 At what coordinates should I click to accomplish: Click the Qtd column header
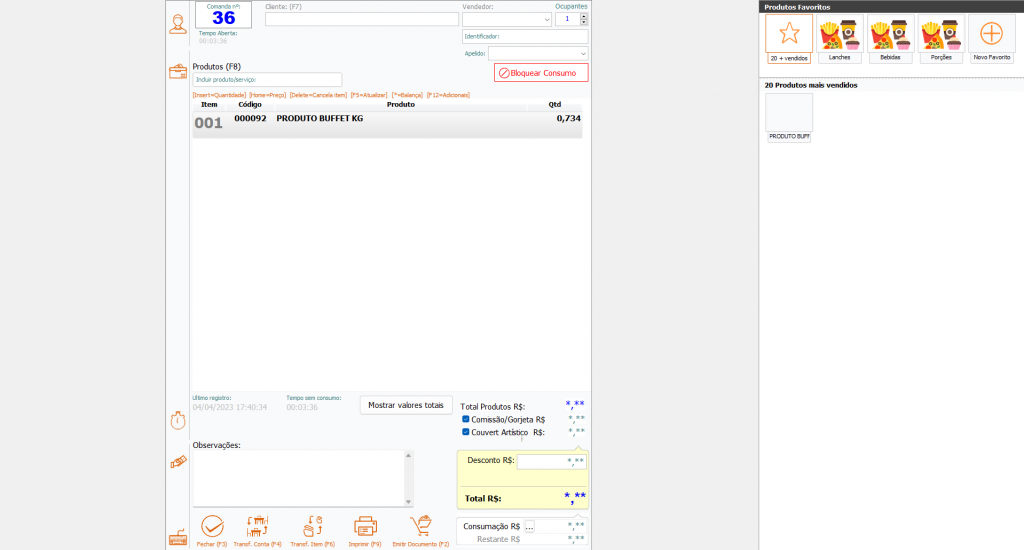pos(554,105)
